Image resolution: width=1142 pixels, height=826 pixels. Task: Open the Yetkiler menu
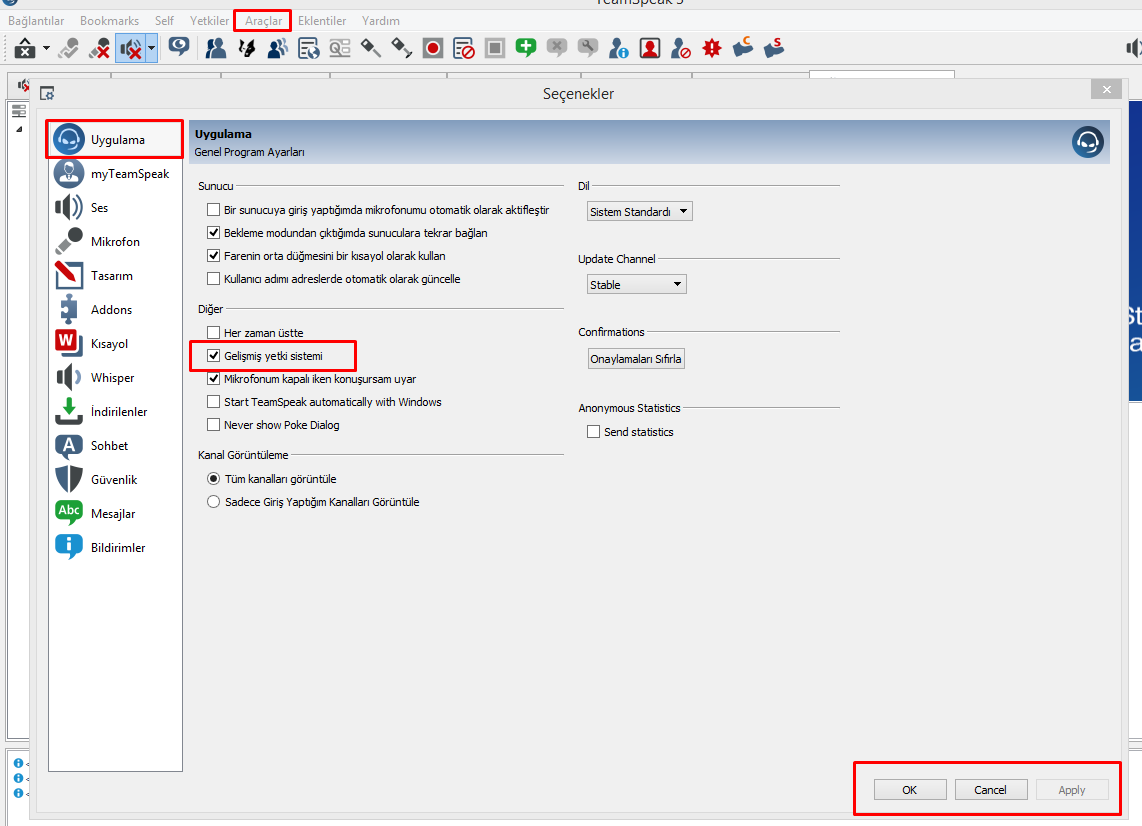(x=210, y=20)
